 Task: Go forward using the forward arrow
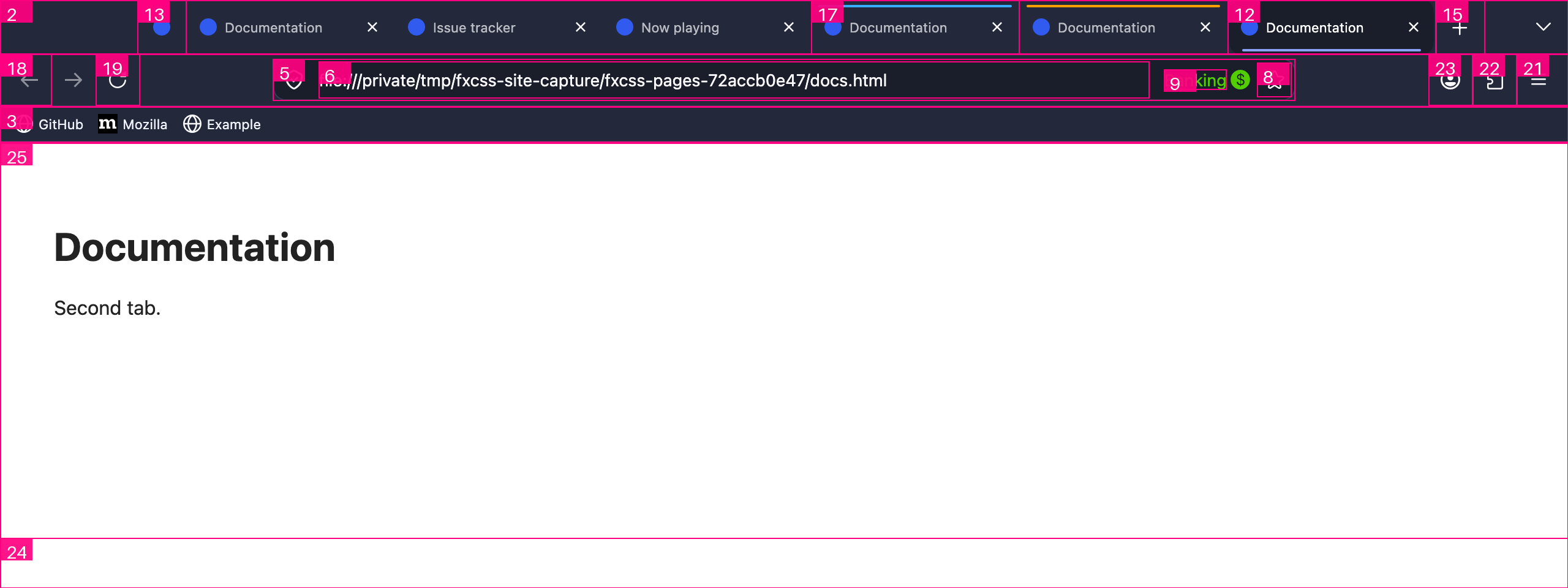[x=73, y=80]
